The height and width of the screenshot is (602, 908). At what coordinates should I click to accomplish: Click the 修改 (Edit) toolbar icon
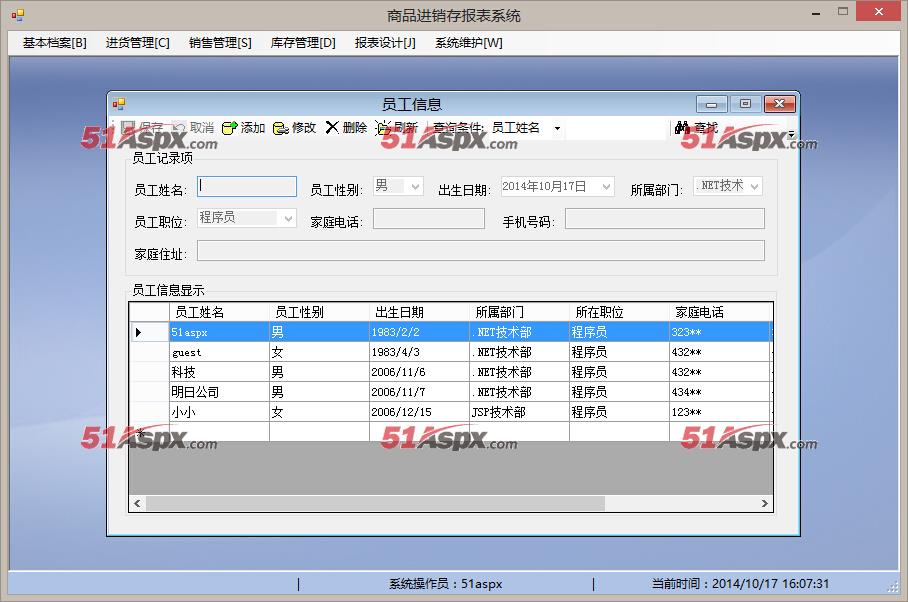coord(281,128)
